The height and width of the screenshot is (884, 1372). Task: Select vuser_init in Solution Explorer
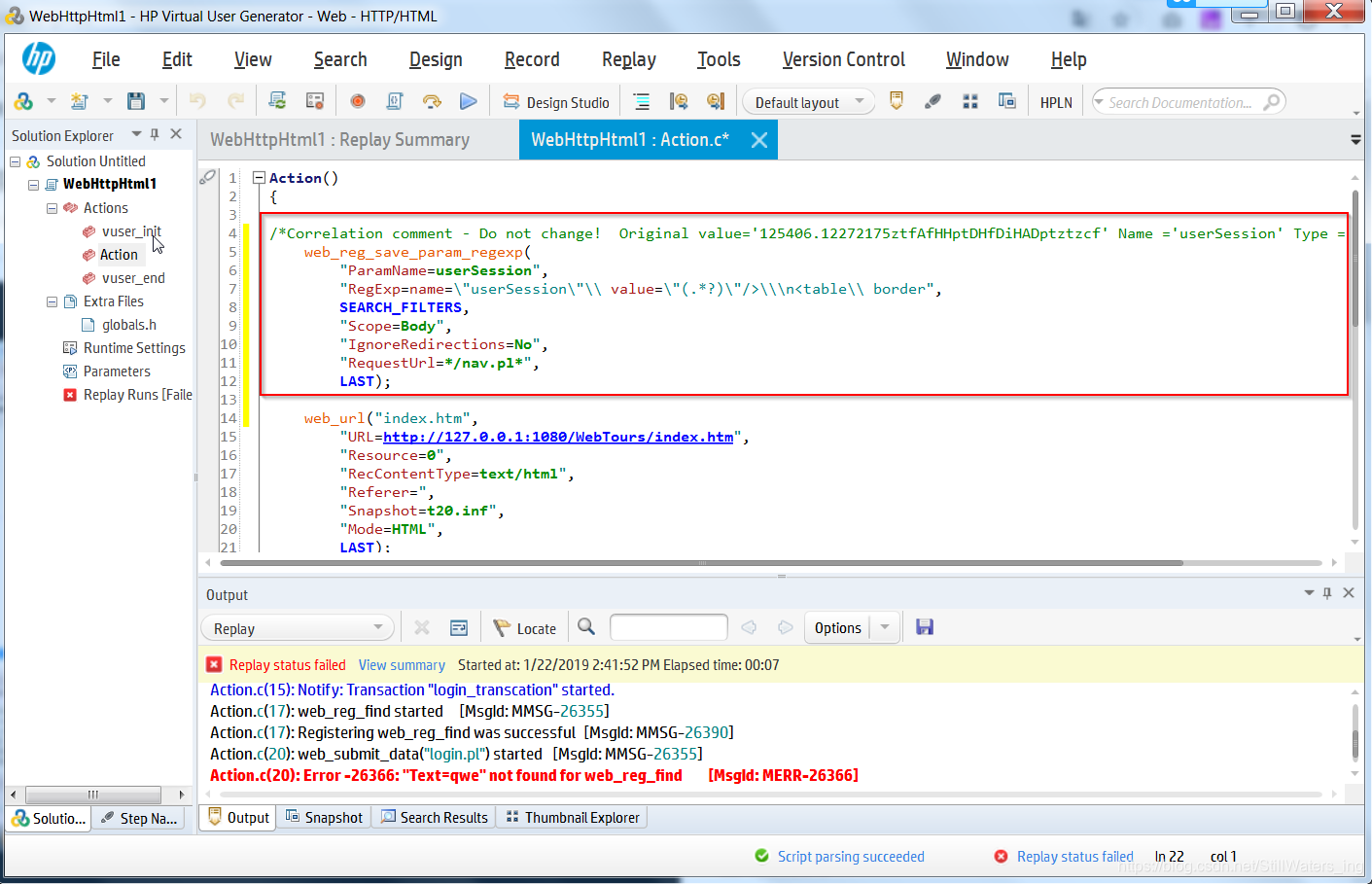[131, 231]
